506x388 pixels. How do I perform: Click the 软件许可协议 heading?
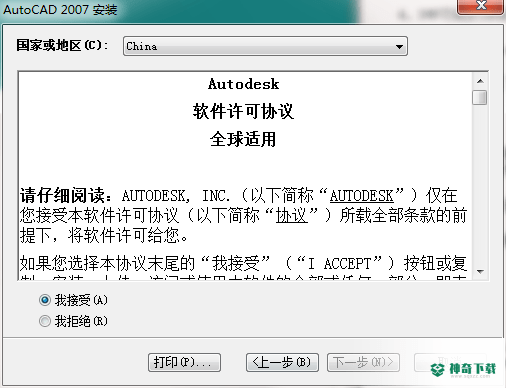click(243, 111)
